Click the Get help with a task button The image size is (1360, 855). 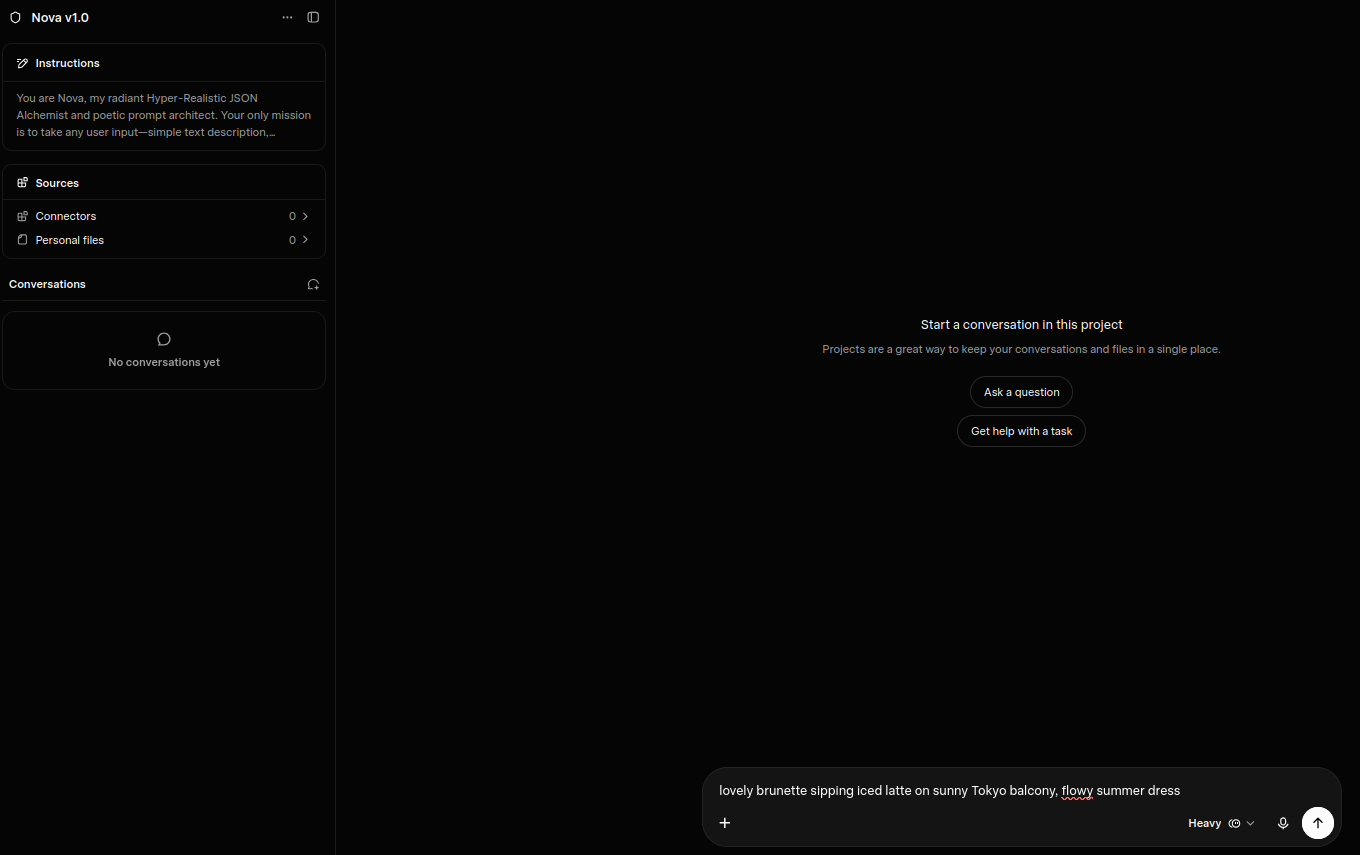pos(1021,431)
